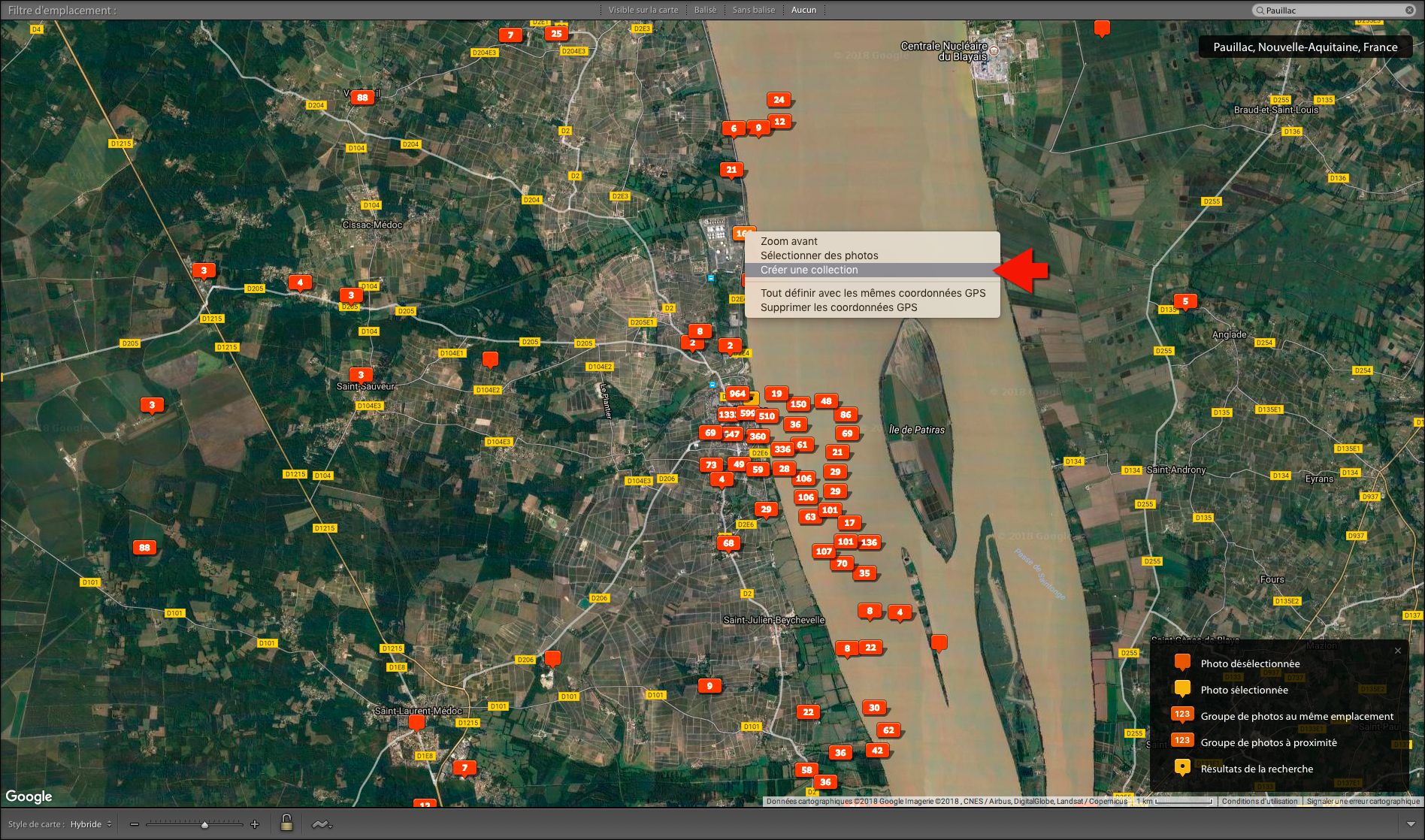This screenshot has height=840, width=1425.
Task: Choose Tout définir avec les mêmes coordonnées GPS
Action: [872, 293]
